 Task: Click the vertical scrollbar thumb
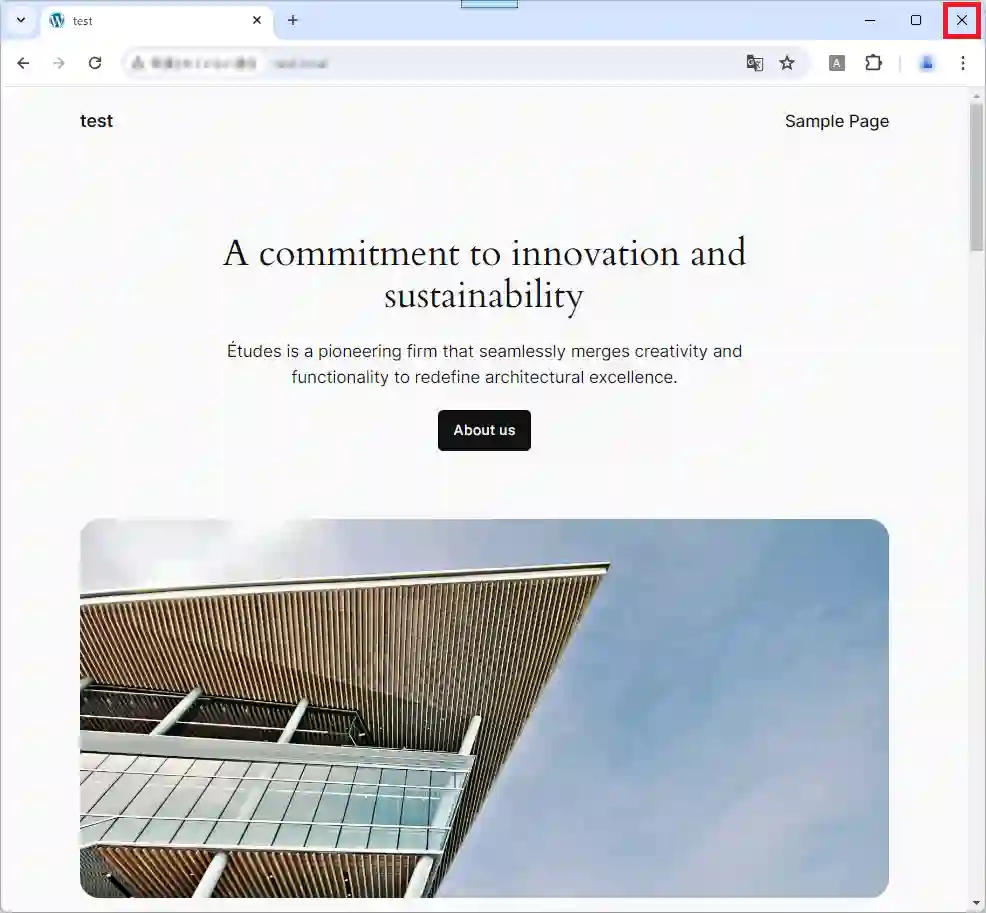pyautogui.click(x=977, y=177)
